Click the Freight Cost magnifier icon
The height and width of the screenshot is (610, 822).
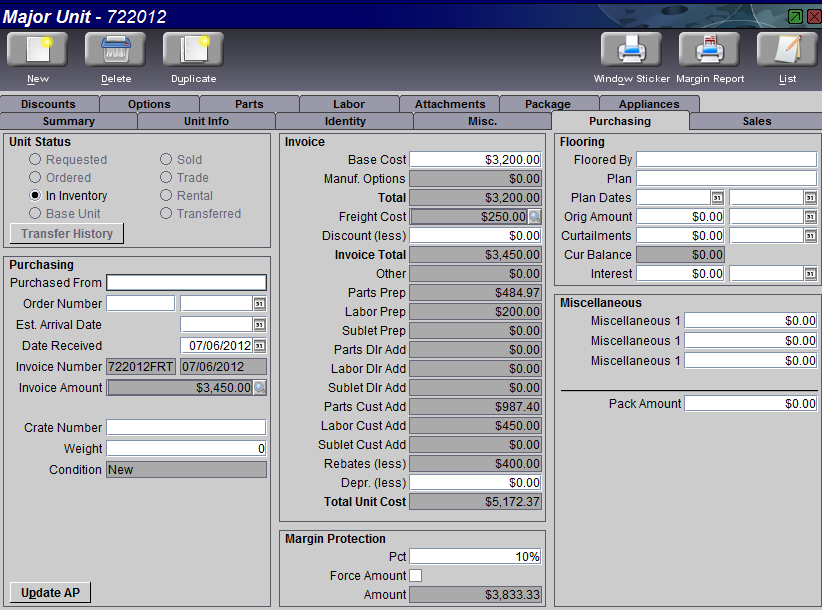pos(535,216)
